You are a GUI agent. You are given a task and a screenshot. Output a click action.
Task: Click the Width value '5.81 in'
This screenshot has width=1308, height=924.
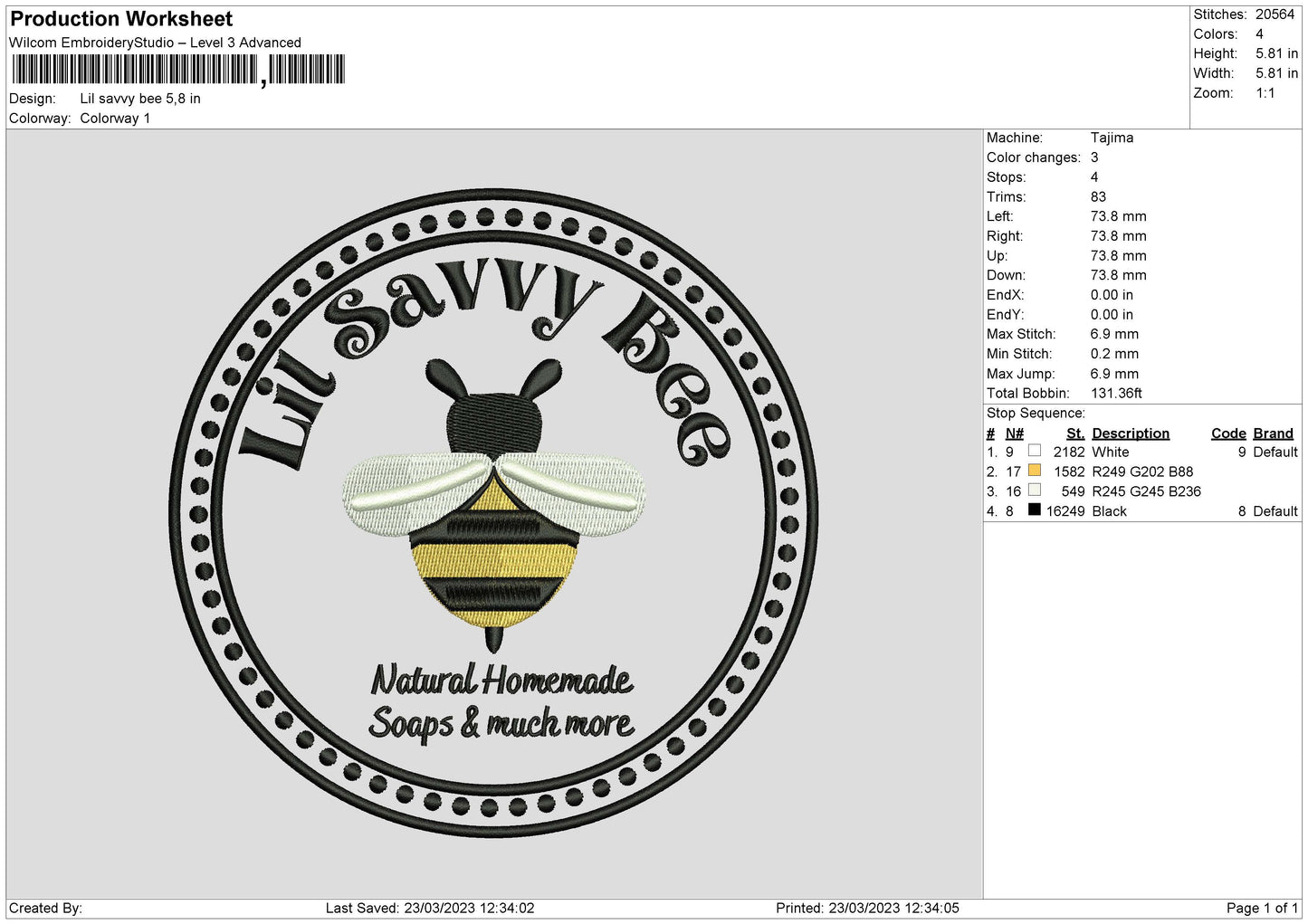1276,73
